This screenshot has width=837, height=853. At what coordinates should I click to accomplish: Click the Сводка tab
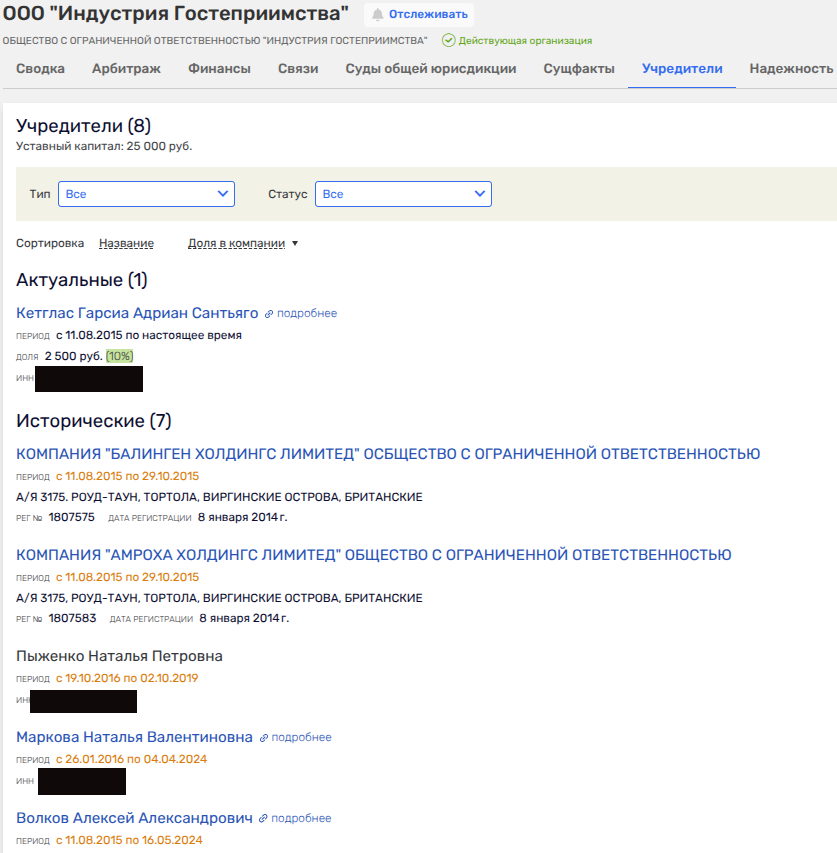click(x=41, y=69)
